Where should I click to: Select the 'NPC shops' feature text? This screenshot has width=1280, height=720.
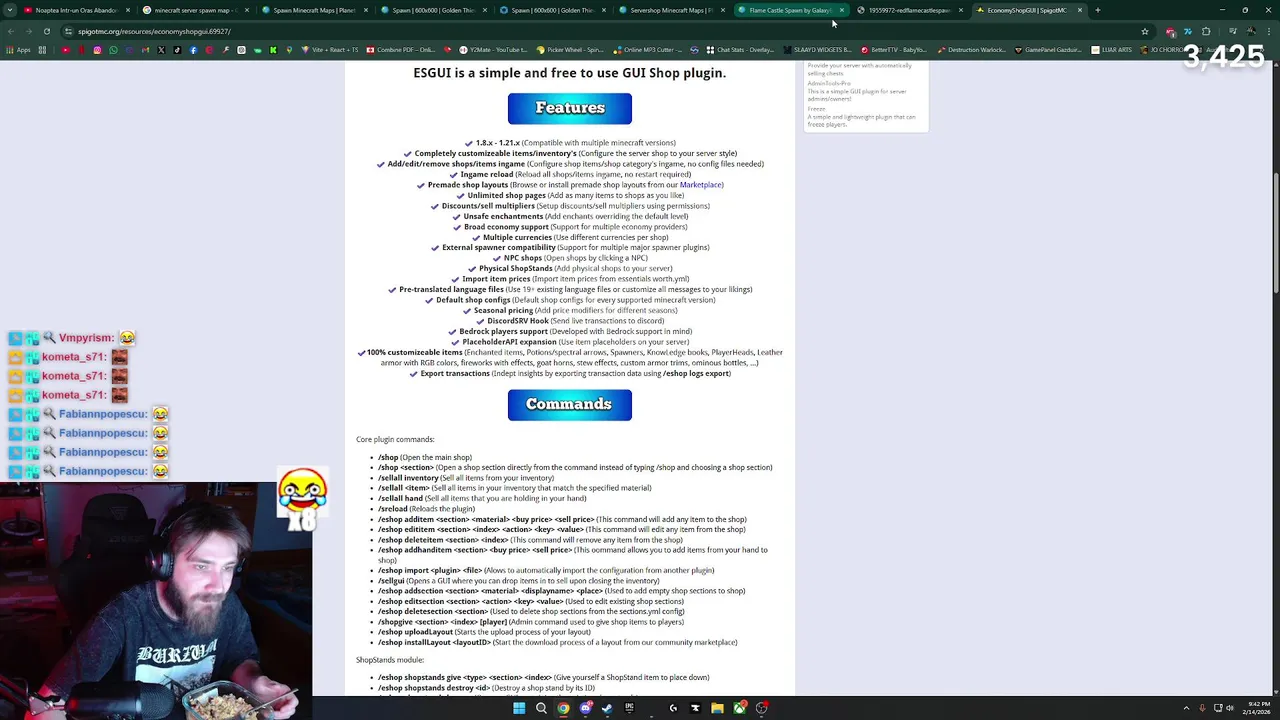(523, 258)
